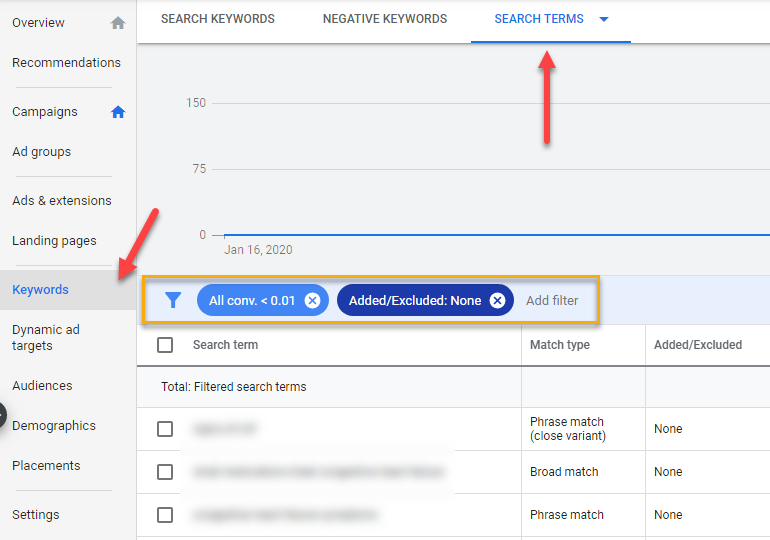The height and width of the screenshot is (540, 770).
Task: Click the blue home icon beside Campaigns
Action: (118, 112)
